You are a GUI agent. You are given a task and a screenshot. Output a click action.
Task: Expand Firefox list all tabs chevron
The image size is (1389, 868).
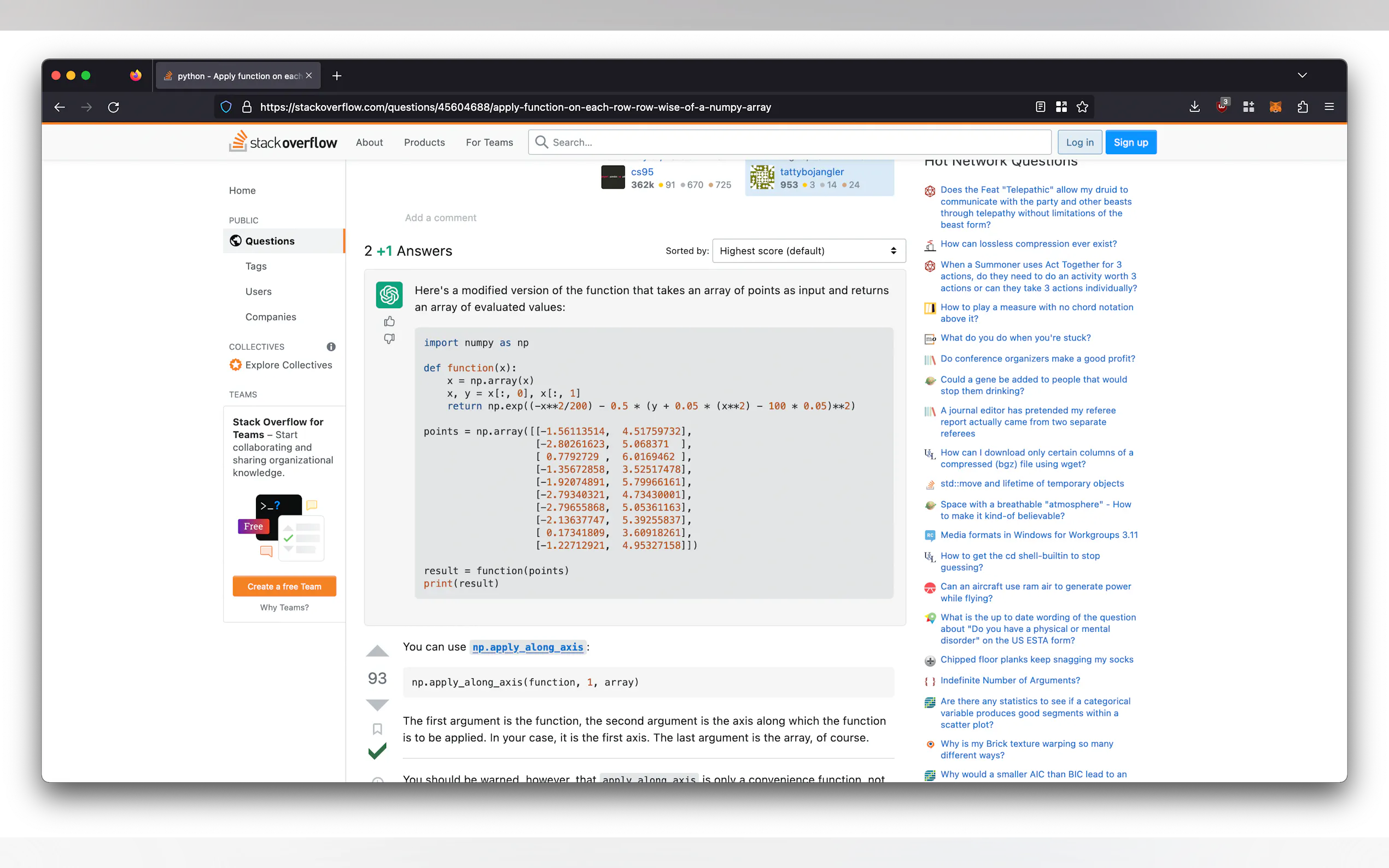click(1302, 75)
